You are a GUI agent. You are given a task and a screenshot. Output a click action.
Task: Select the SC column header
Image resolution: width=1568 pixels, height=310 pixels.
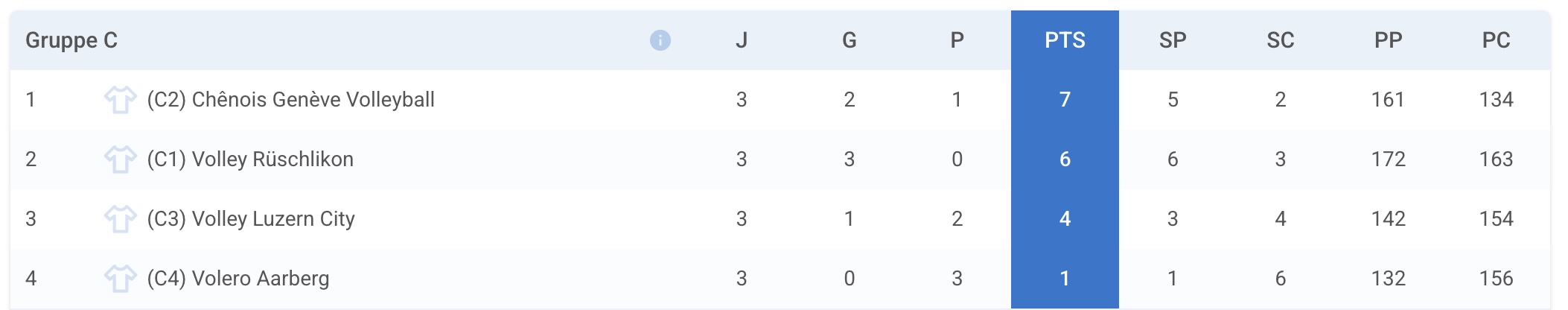1281,40
